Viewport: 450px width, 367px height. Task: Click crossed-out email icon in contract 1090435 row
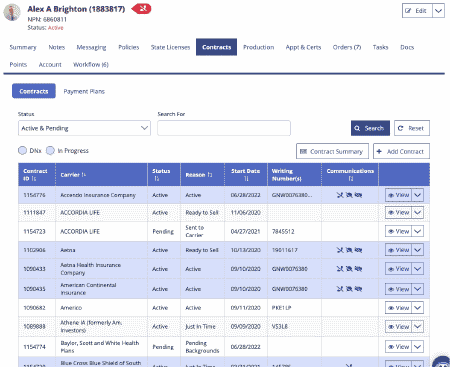point(349,289)
